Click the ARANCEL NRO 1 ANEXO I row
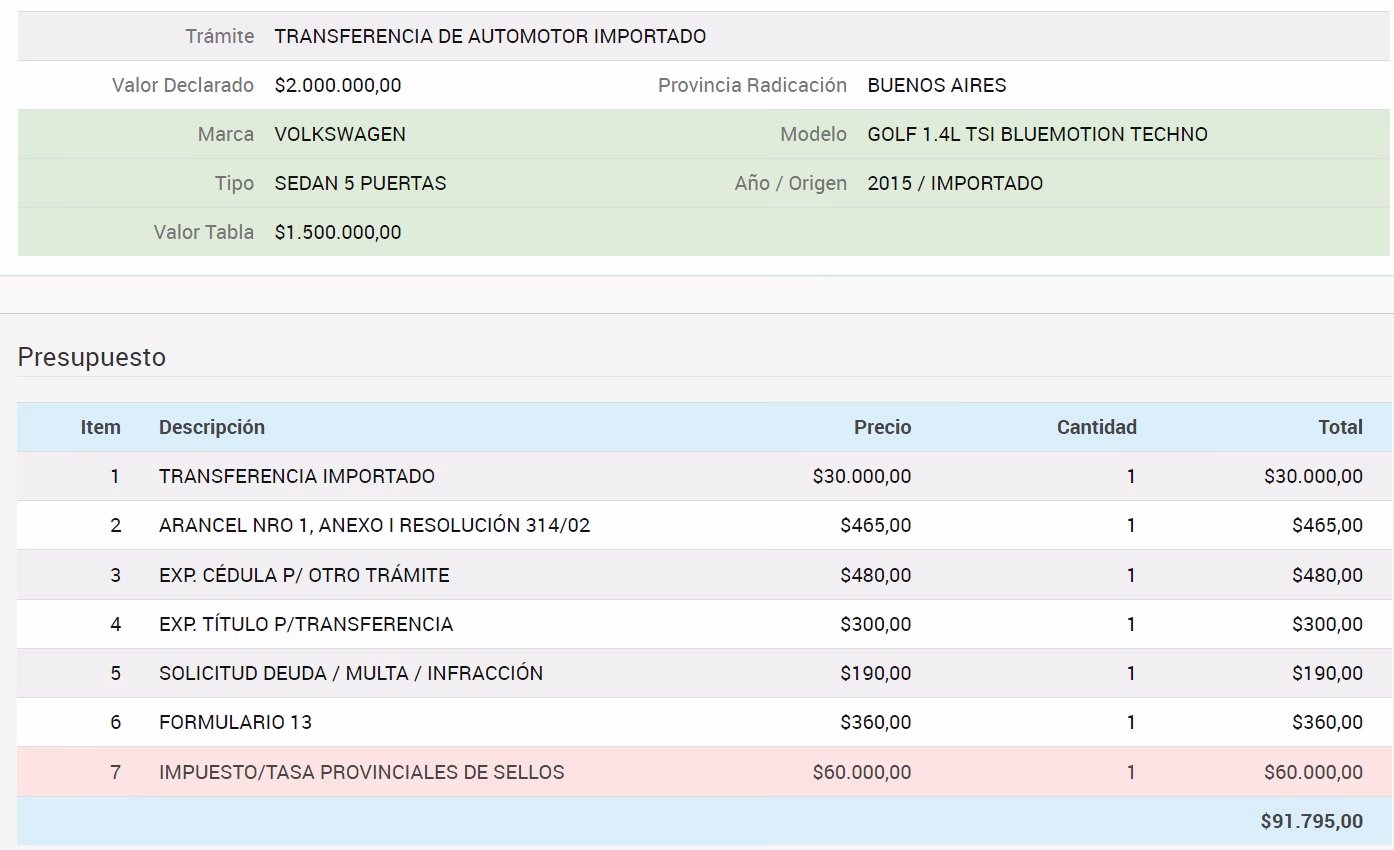 coord(374,525)
